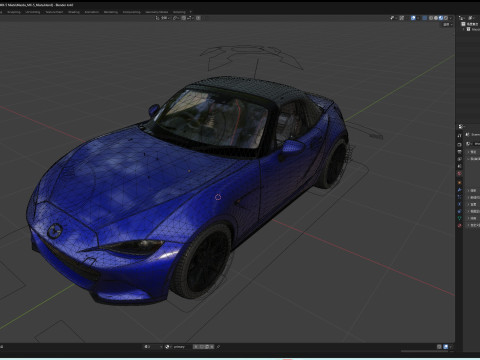480x360 pixels.
Task: Open the UV Editing workspace tab
Action: tap(33, 12)
